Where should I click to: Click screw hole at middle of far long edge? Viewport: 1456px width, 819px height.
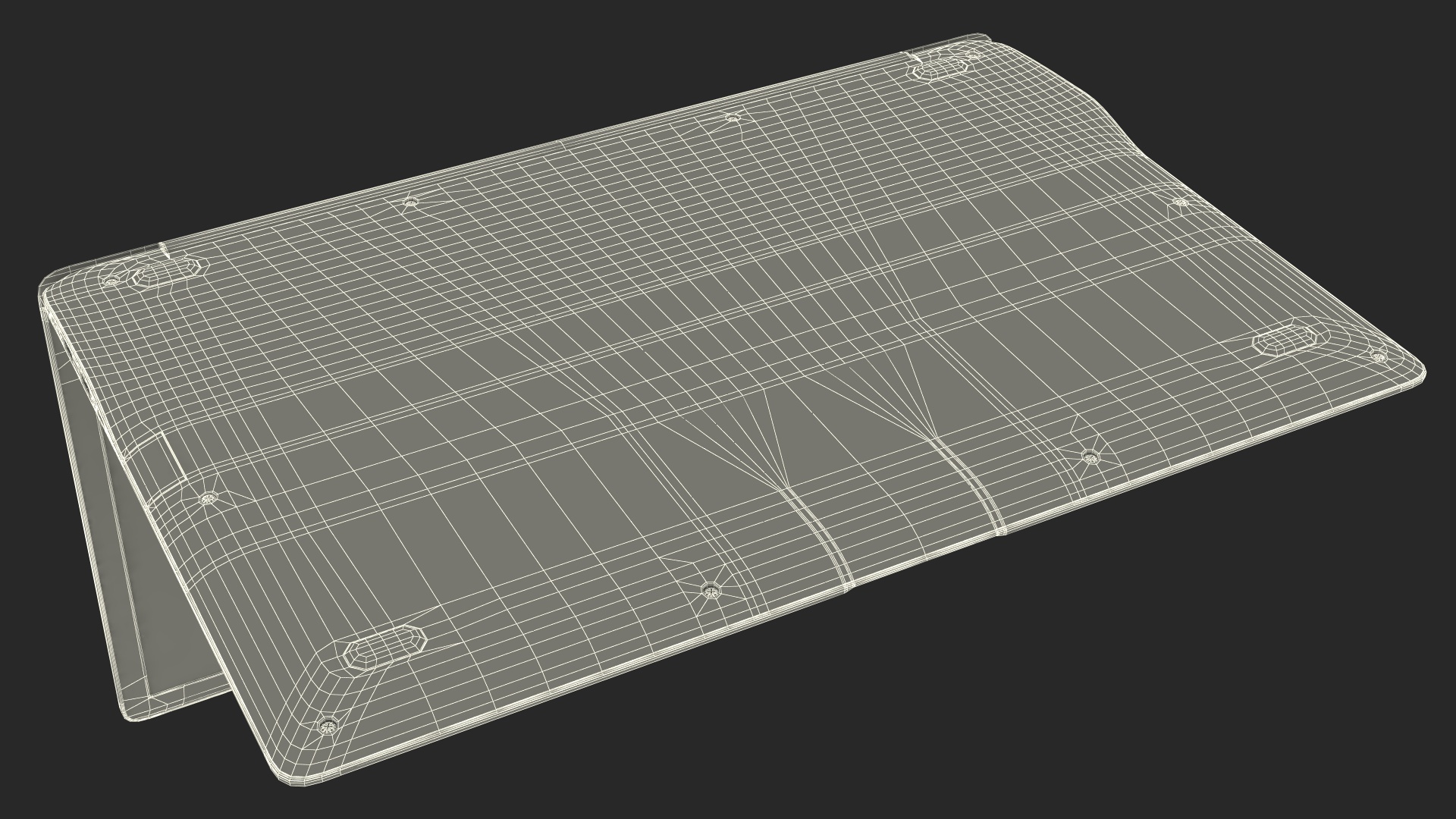[732, 118]
